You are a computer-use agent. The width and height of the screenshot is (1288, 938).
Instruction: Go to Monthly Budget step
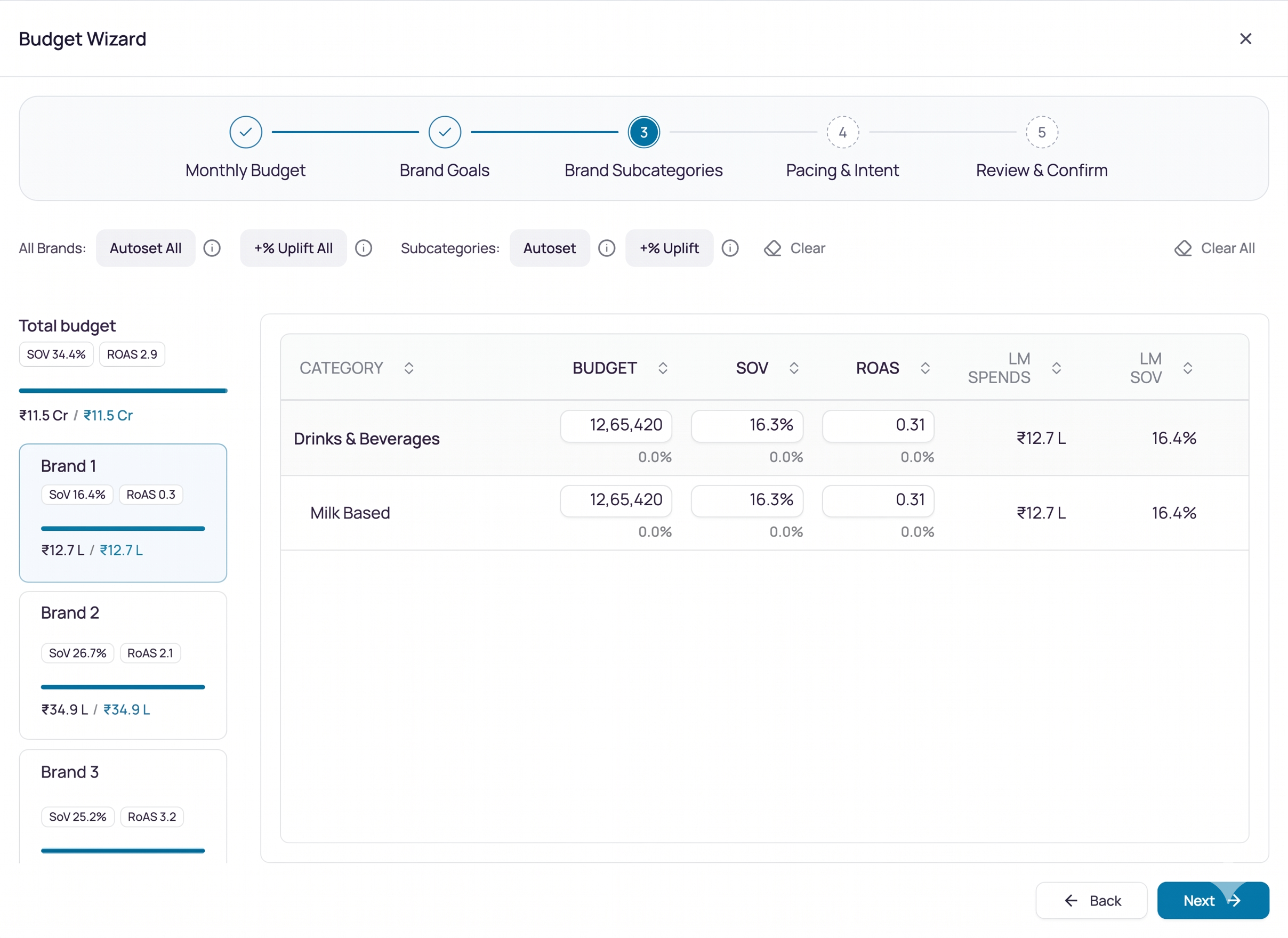click(x=246, y=132)
